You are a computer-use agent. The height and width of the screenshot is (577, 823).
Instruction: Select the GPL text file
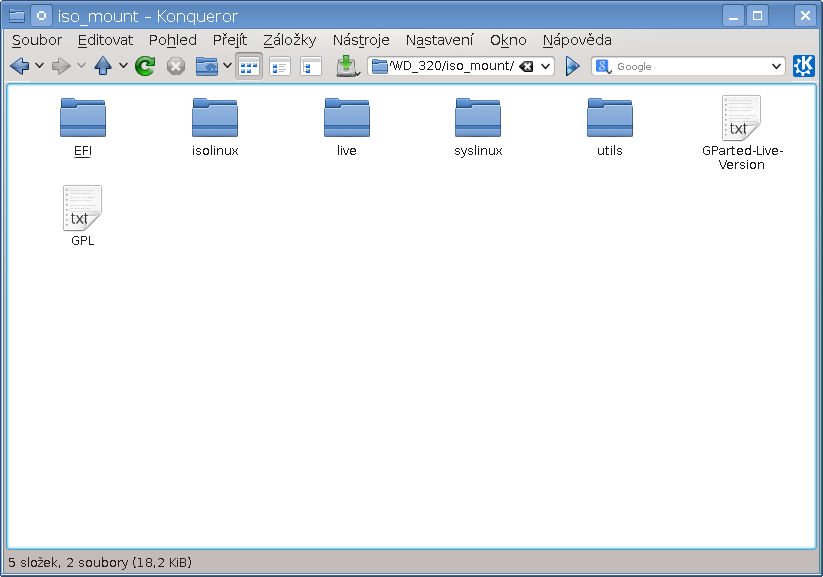pos(82,216)
